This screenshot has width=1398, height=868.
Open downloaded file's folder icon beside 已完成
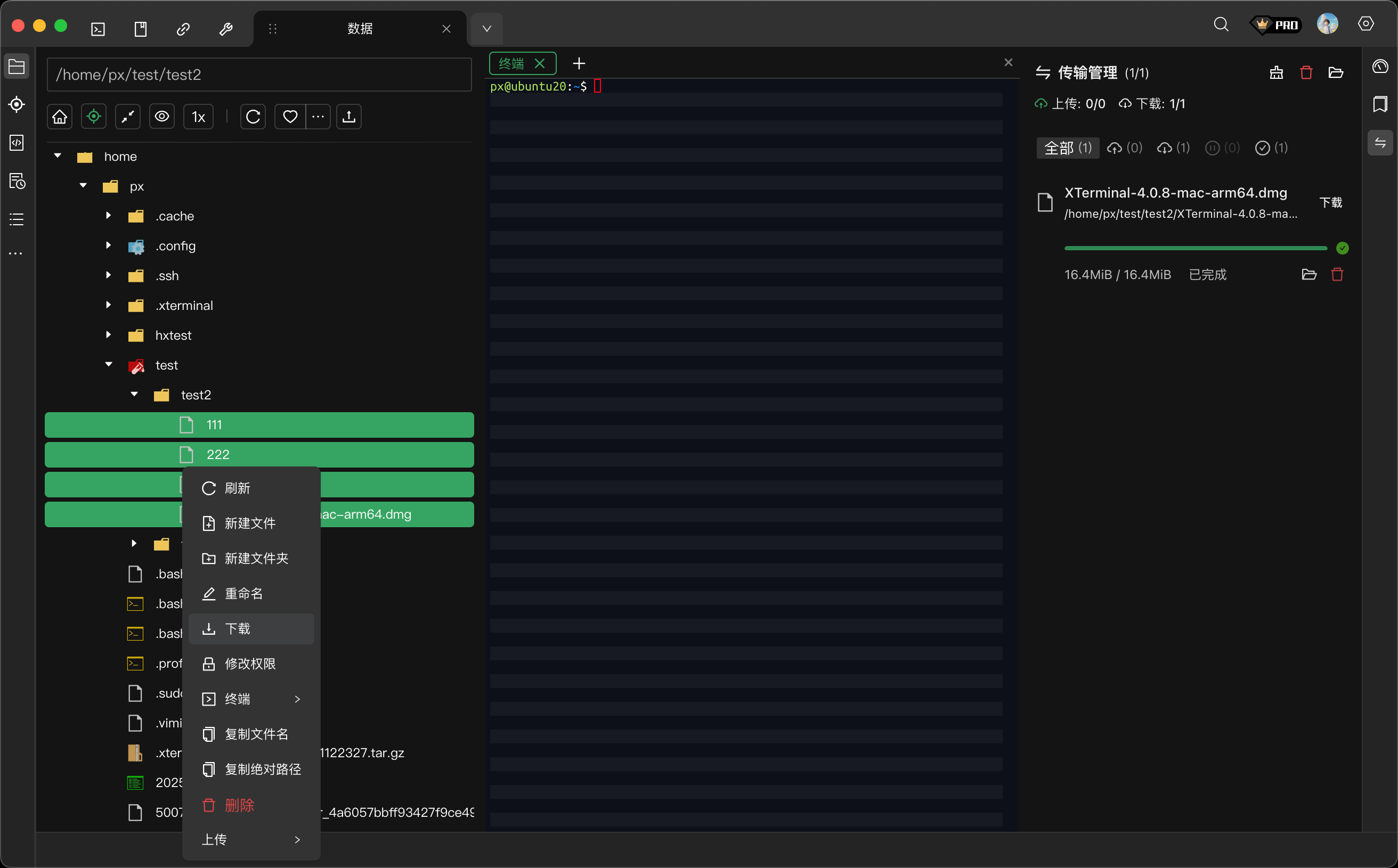pyautogui.click(x=1308, y=274)
